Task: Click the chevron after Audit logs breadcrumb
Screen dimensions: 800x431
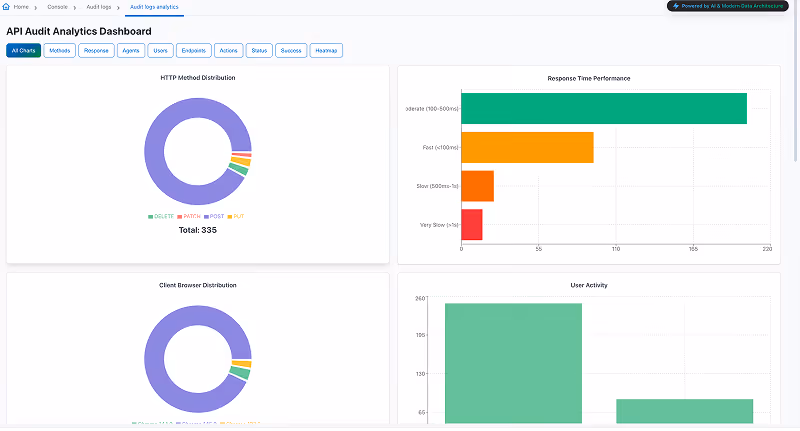Action: click(x=118, y=7)
